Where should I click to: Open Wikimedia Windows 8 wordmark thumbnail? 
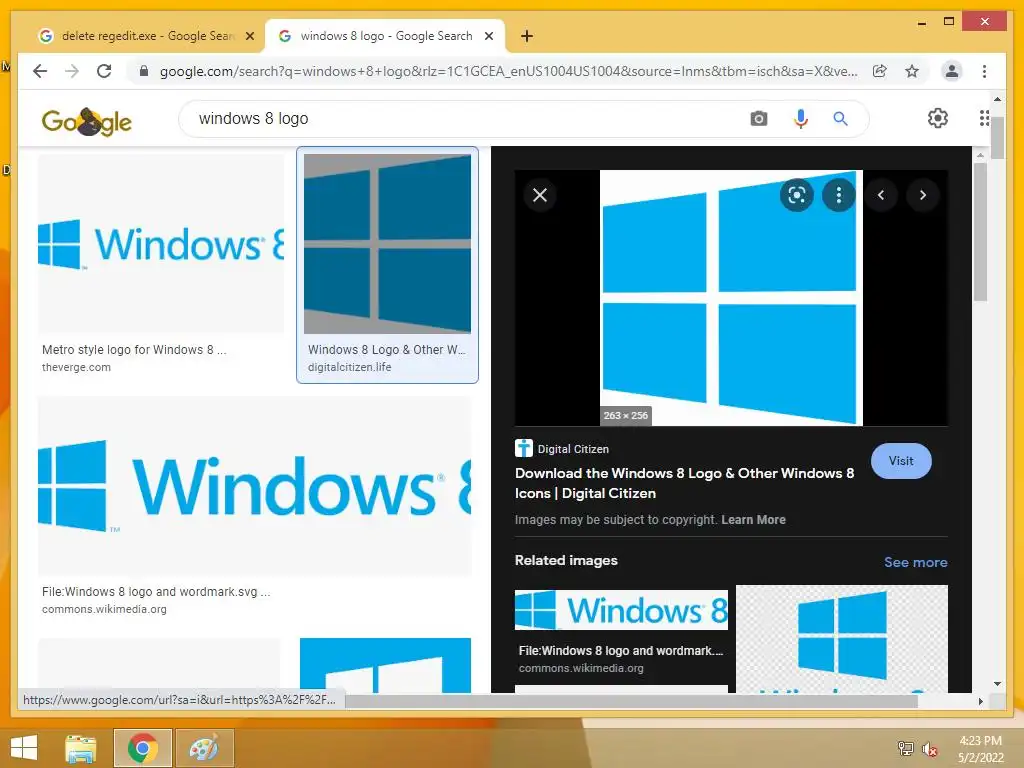(255, 487)
